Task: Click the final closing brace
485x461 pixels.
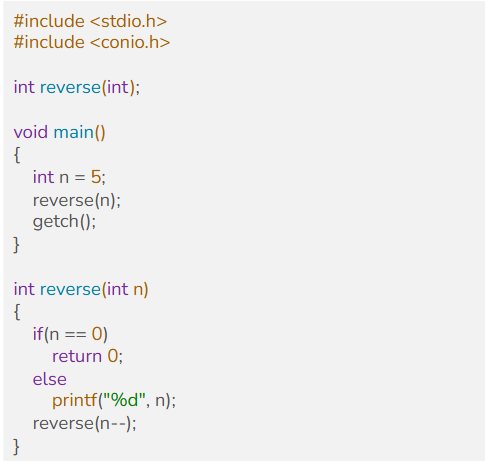Action: click(x=16, y=446)
